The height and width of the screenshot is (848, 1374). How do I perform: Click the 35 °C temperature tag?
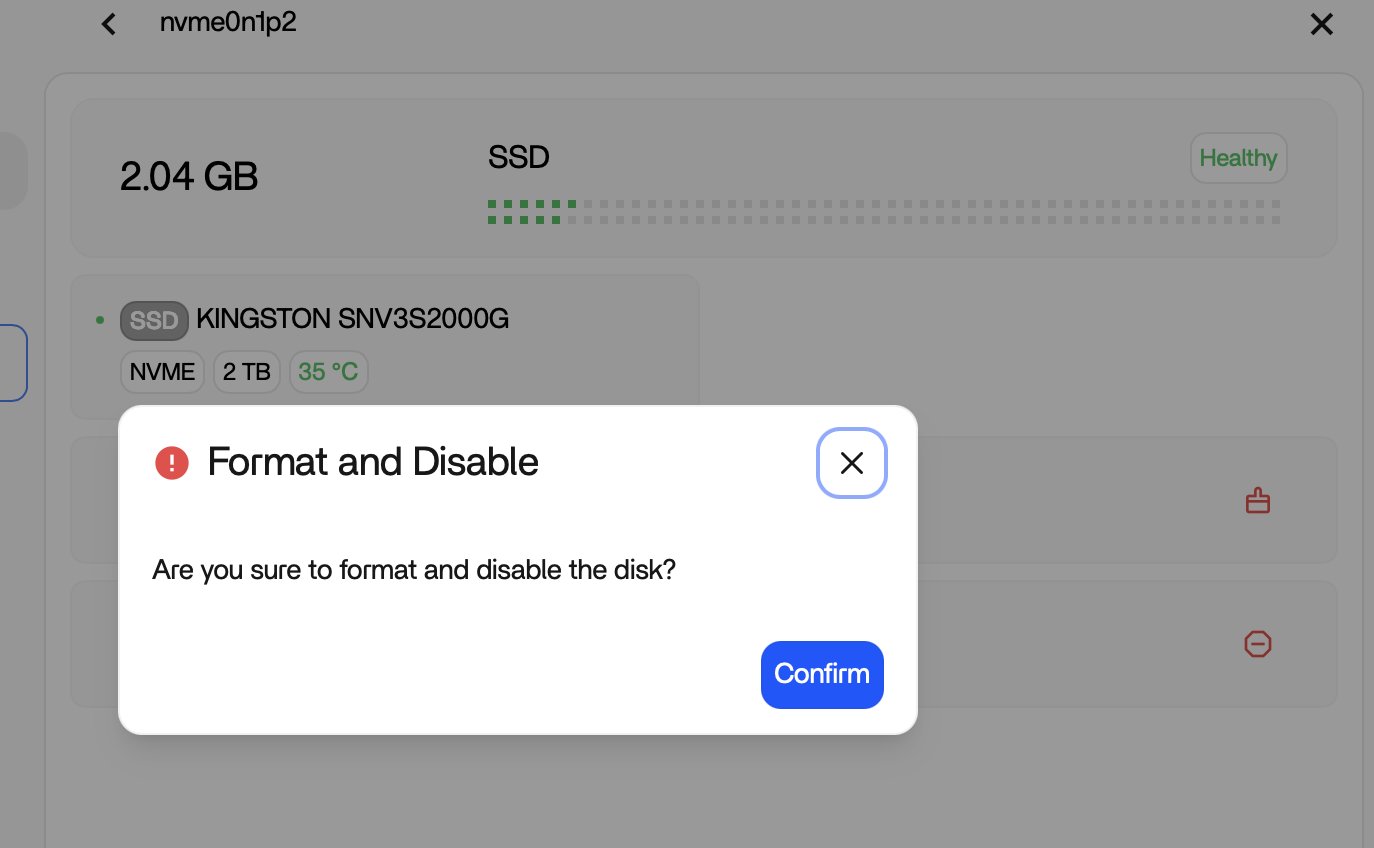[328, 372]
